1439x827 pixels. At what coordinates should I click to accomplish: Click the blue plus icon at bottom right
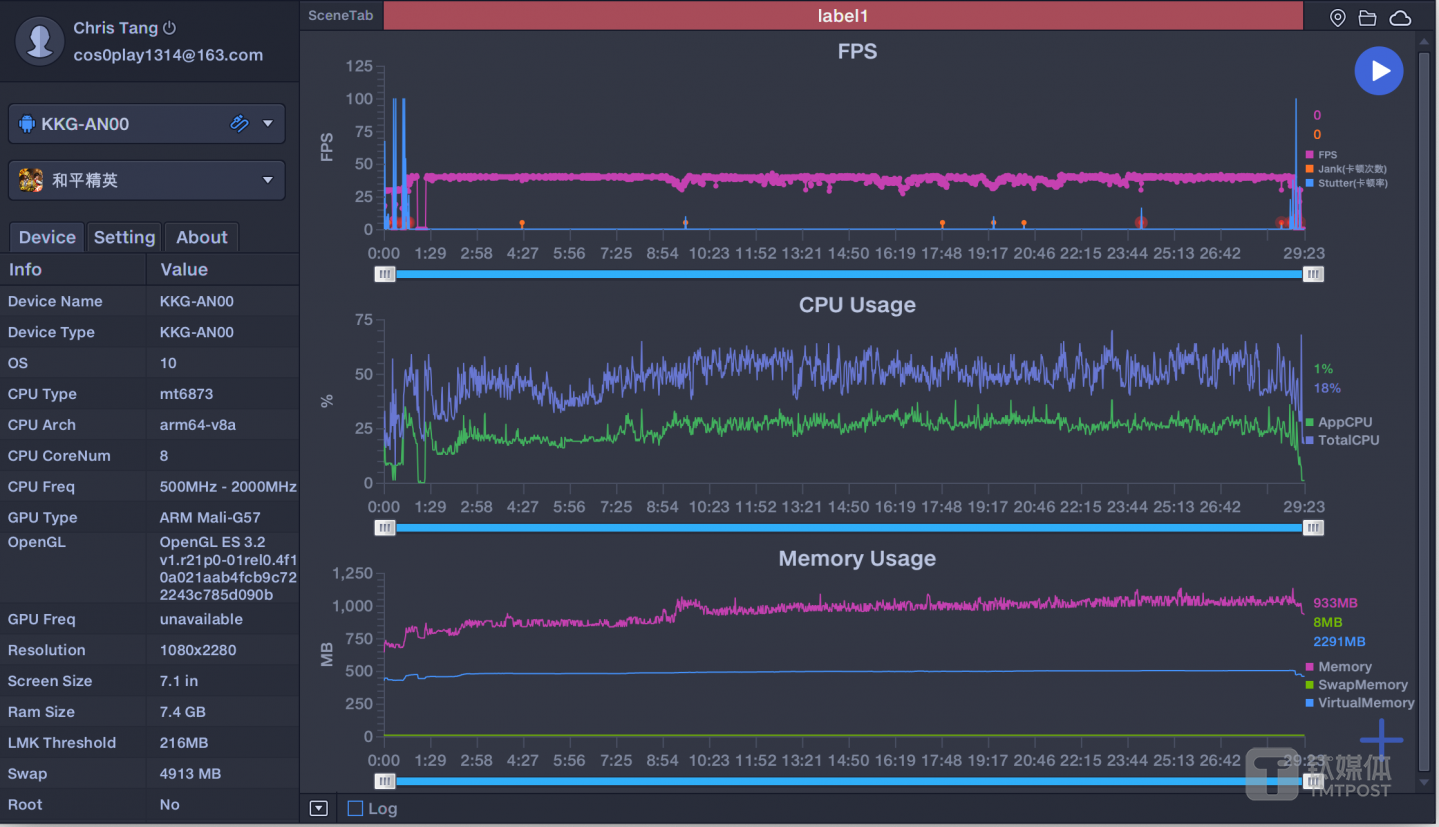tap(1381, 740)
